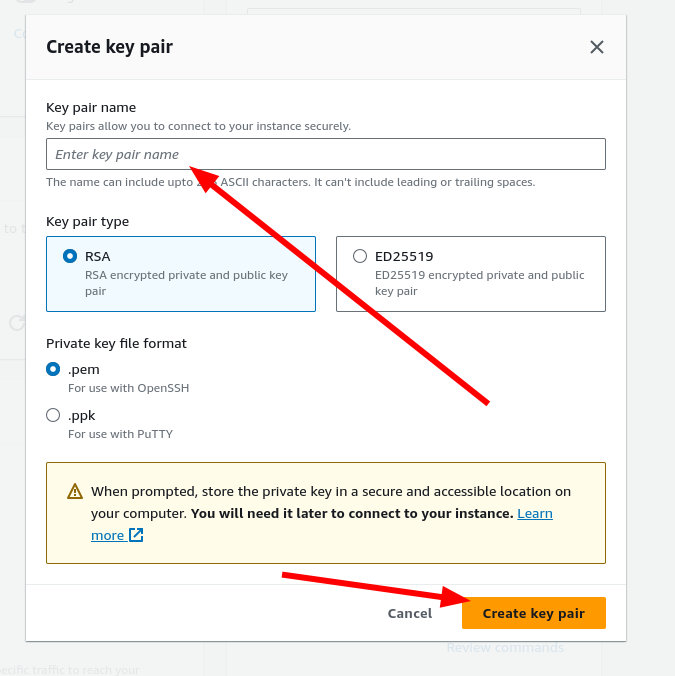Click the faded Review commands link
The height and width of the screenshot is (676, 675).
505,648
